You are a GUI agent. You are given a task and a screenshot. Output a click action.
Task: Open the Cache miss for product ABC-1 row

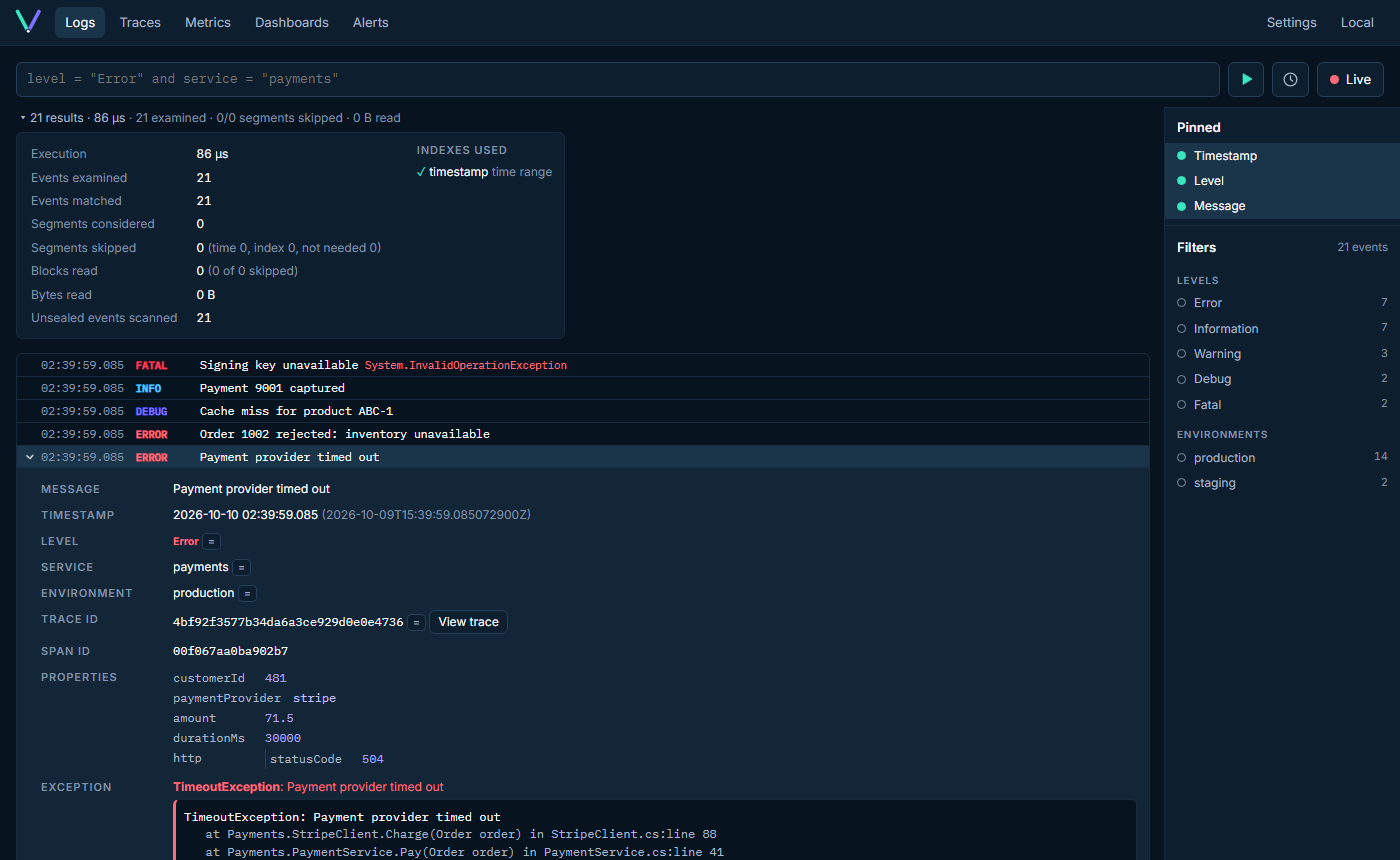click(583, 411)
